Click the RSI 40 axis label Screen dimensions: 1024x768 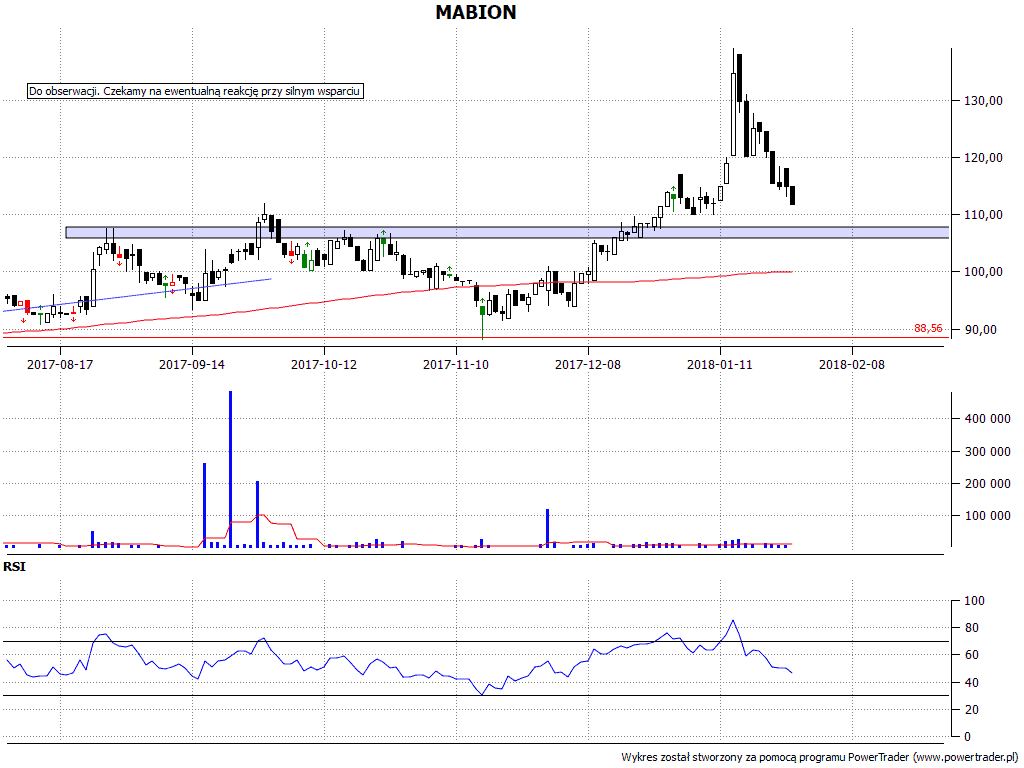tap(971, 682)
